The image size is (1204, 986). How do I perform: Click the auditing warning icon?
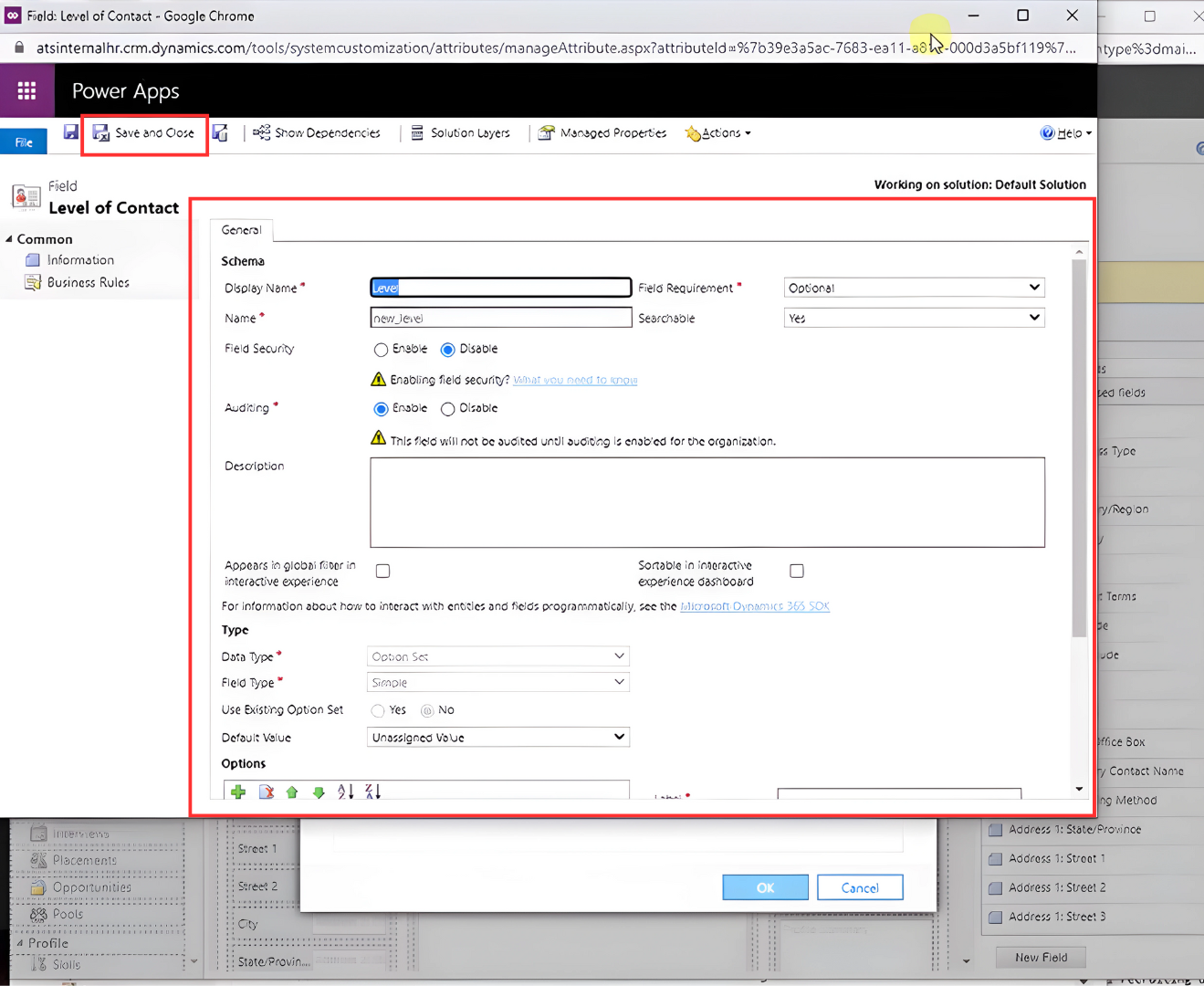pyautogui.click(x=378, y=438)
